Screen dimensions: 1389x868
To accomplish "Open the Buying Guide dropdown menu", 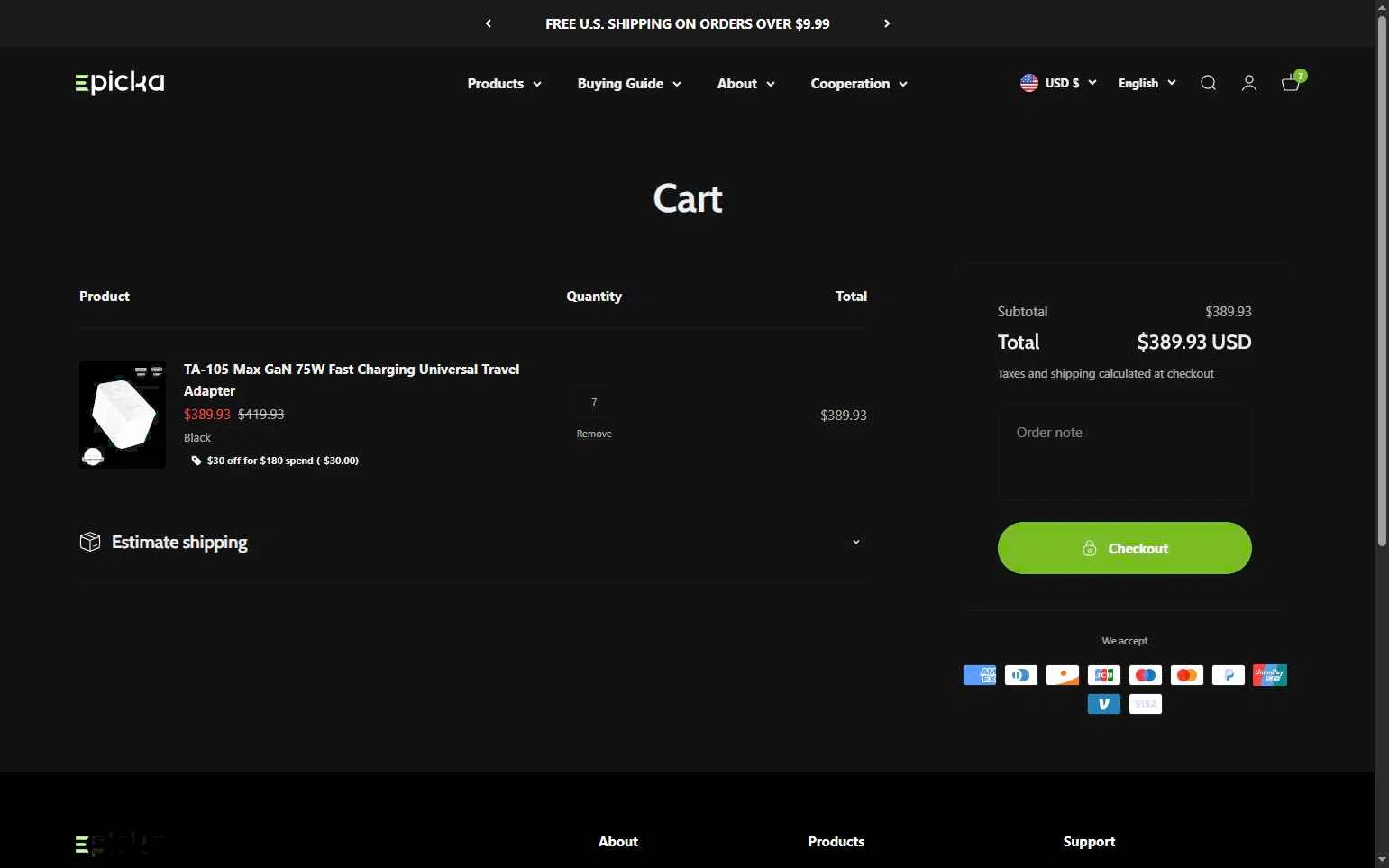I will 629,84.
